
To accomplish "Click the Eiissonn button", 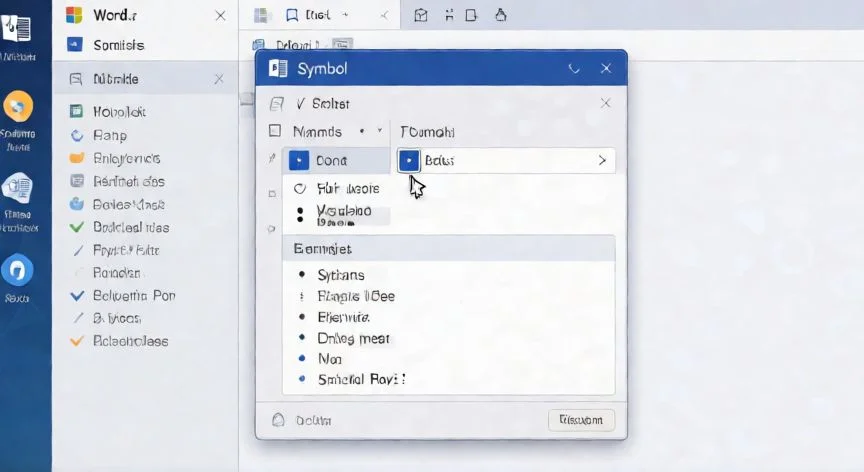I will pos(581,420).
